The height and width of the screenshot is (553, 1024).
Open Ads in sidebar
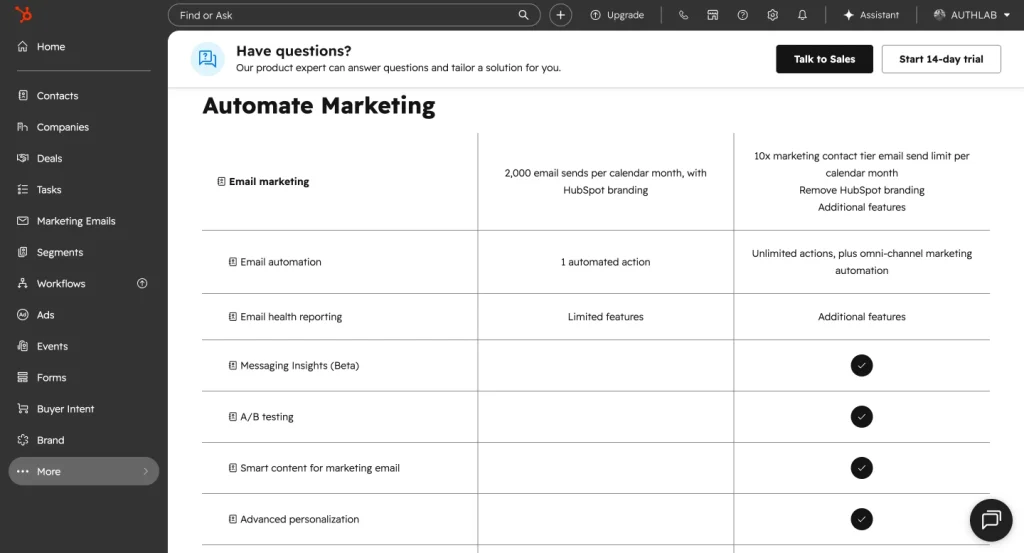(x=84, y=315)
